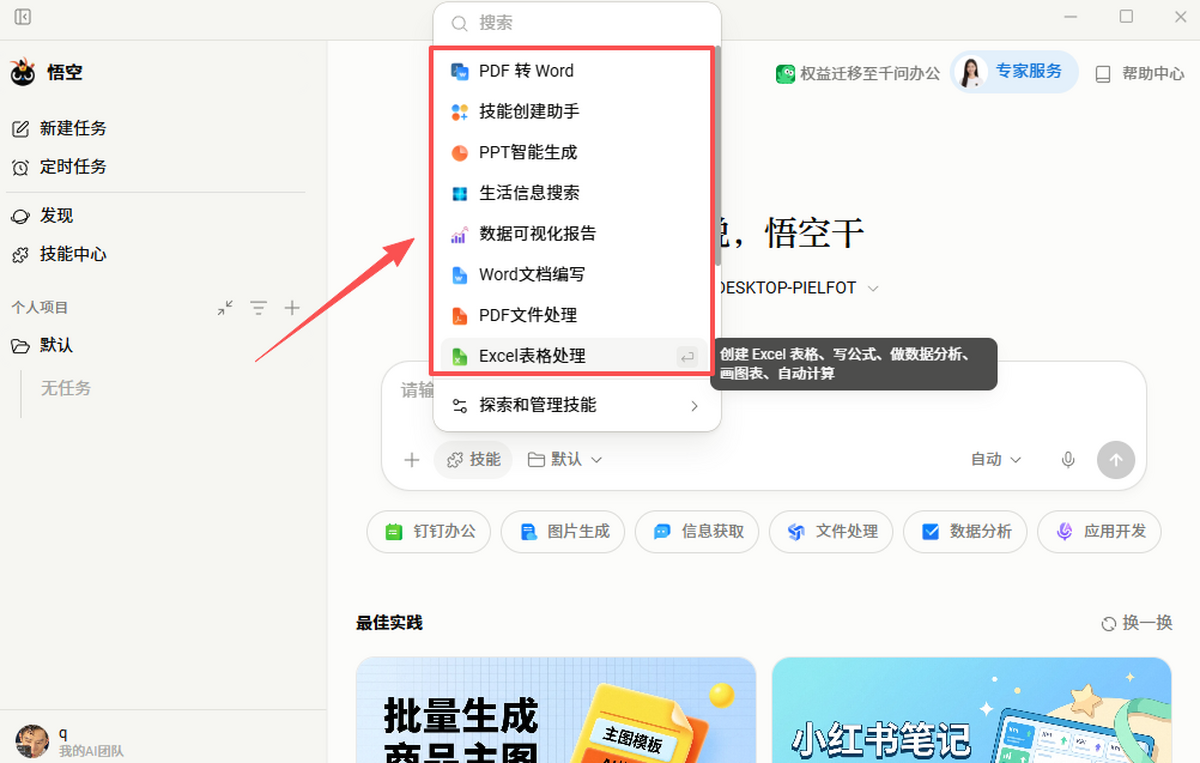Click the plus attach icon in the input box
This screenshot has width=1200, height=763.
tap(411, 460)
